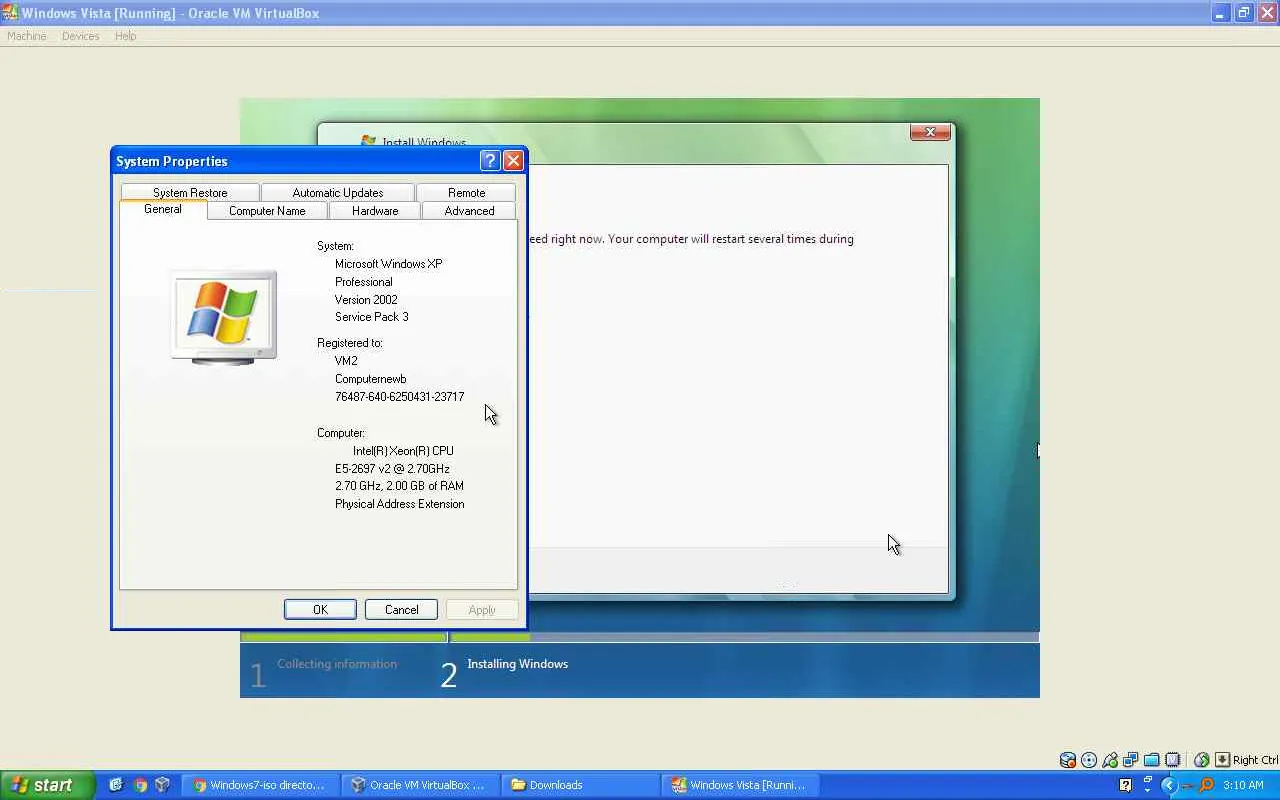Launch Chrome from the quick launch bar

(140, 785)
